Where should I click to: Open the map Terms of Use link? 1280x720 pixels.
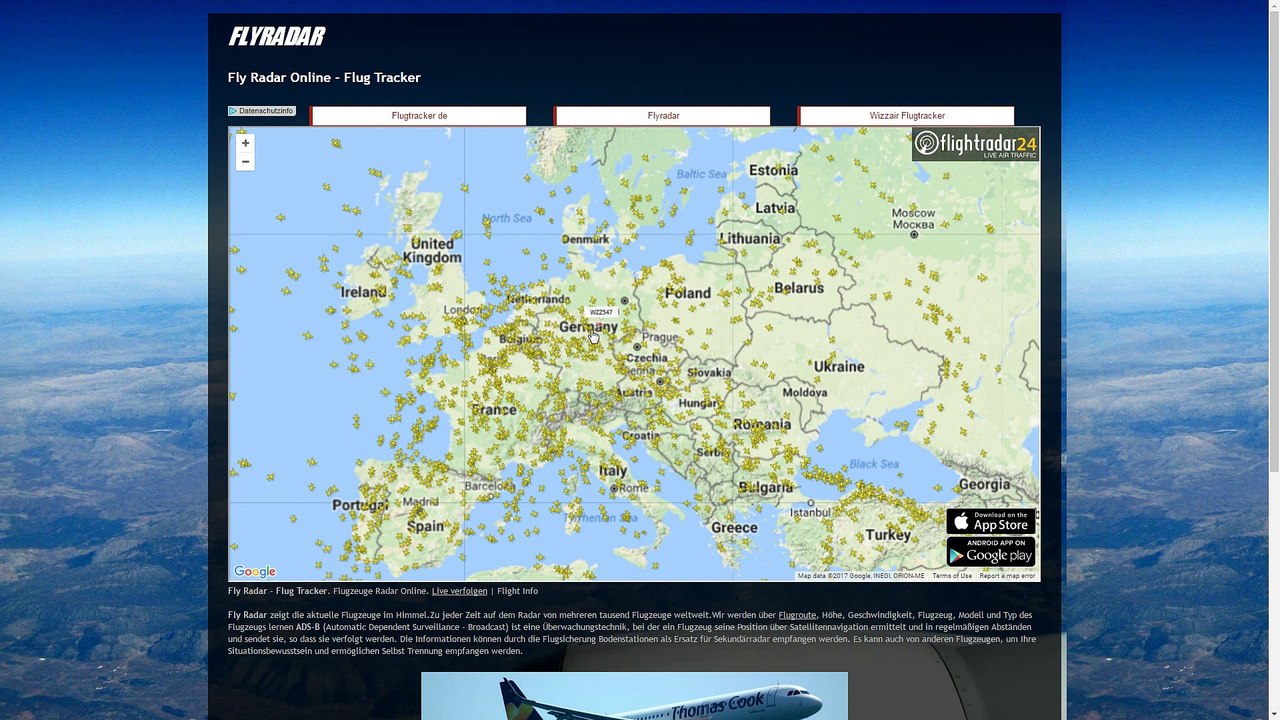(952, 576)
